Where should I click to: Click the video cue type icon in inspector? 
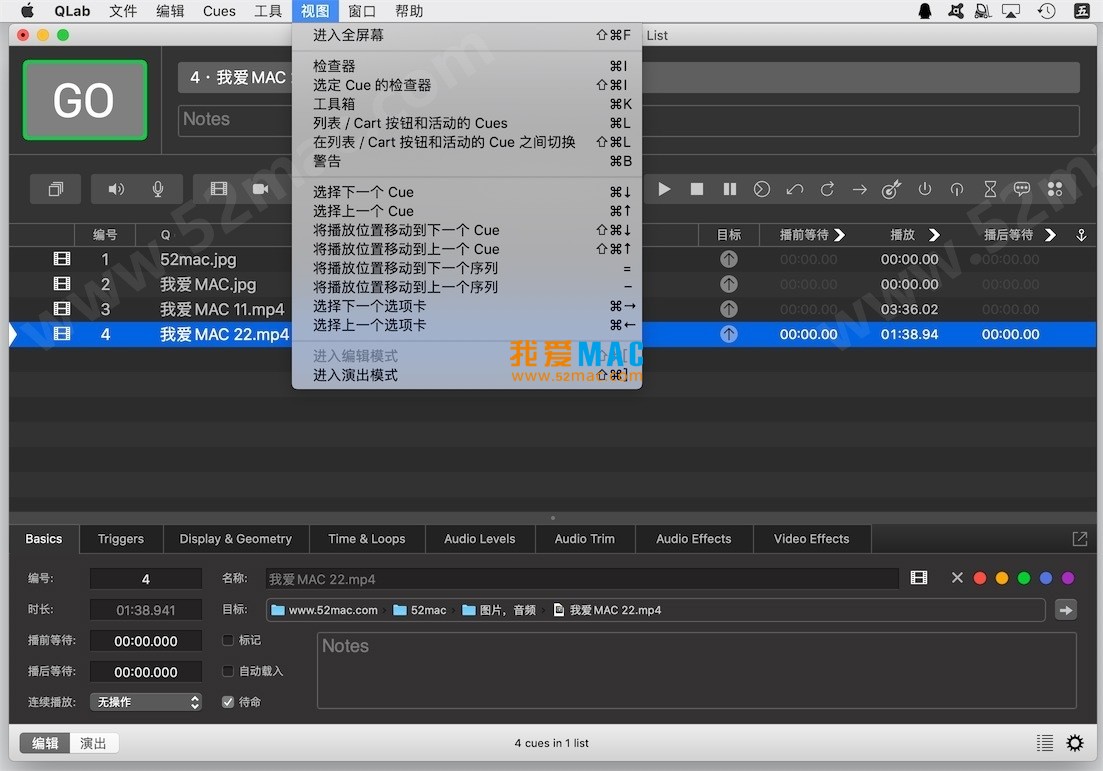coord(919,578)
